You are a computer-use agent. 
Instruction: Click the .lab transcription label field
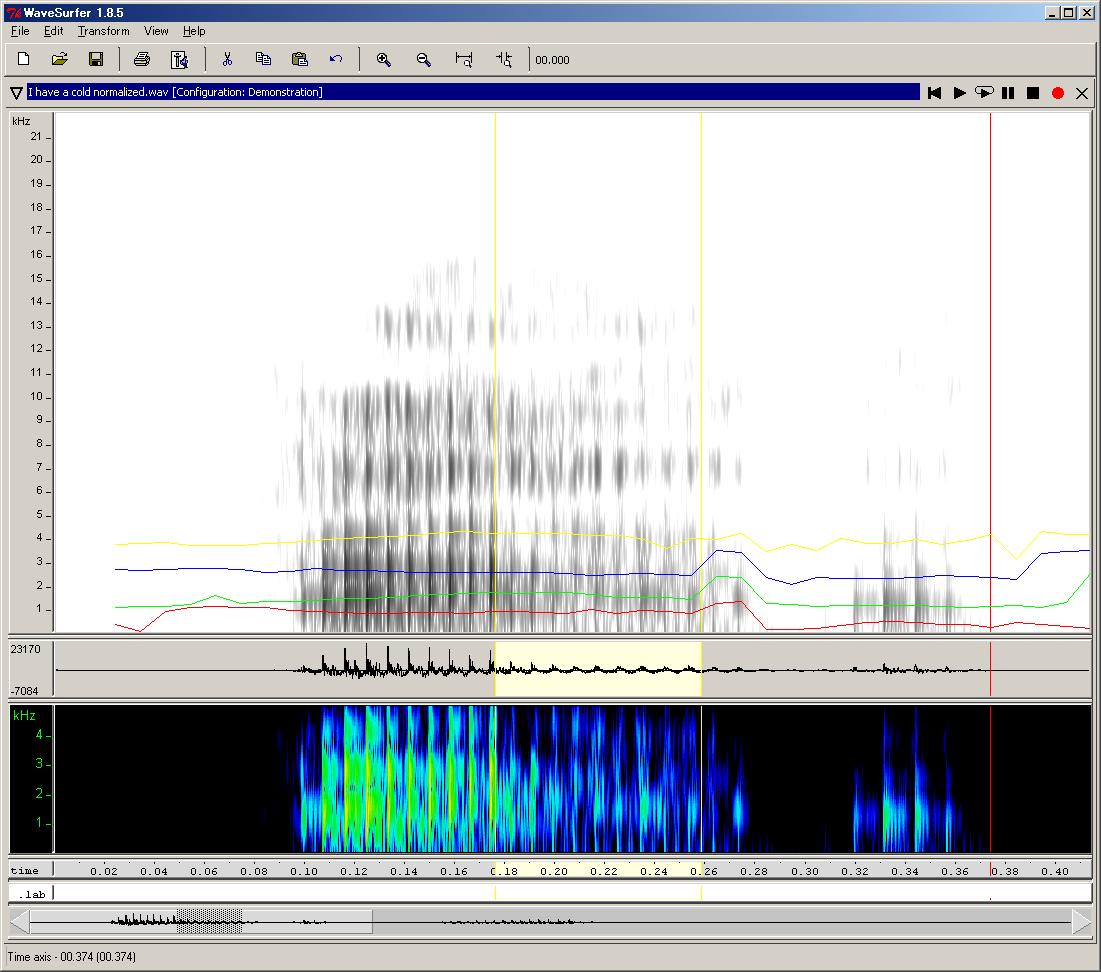570,893
